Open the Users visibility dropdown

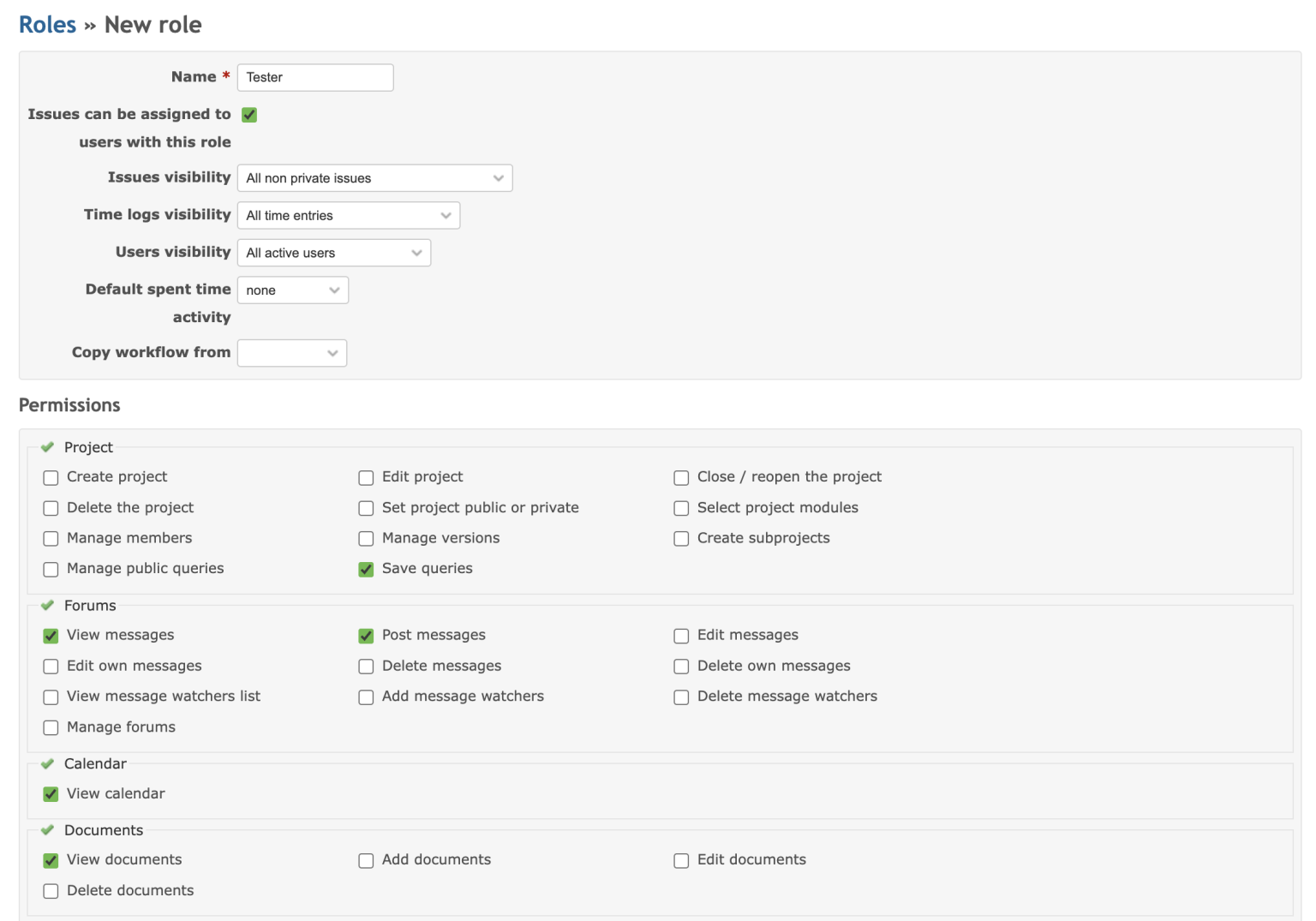(333, 252)
